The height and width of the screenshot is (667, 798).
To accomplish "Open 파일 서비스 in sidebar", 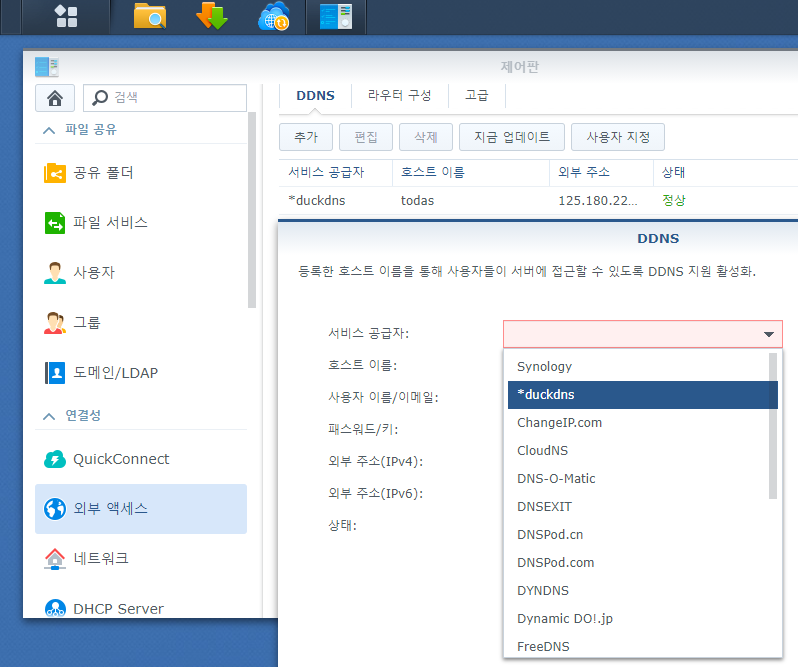I will (x=141, y=223).
